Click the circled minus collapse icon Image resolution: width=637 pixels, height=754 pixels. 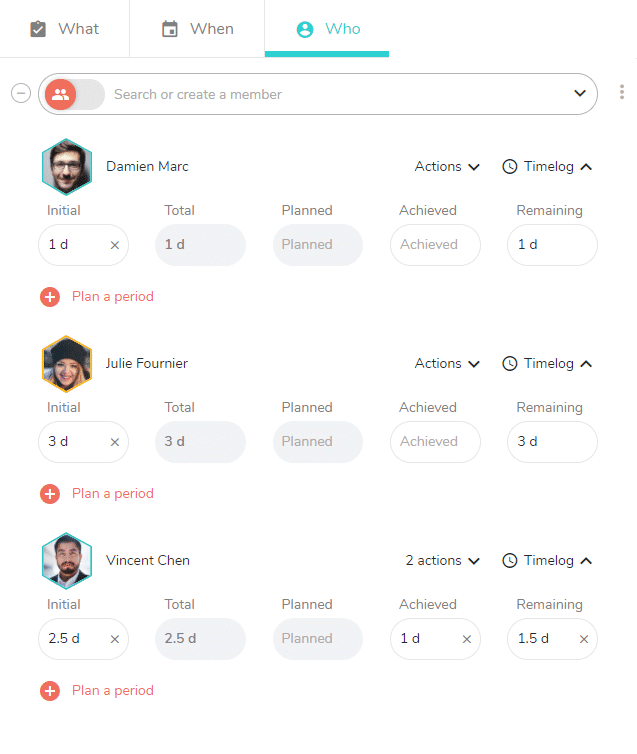point(21,93)
